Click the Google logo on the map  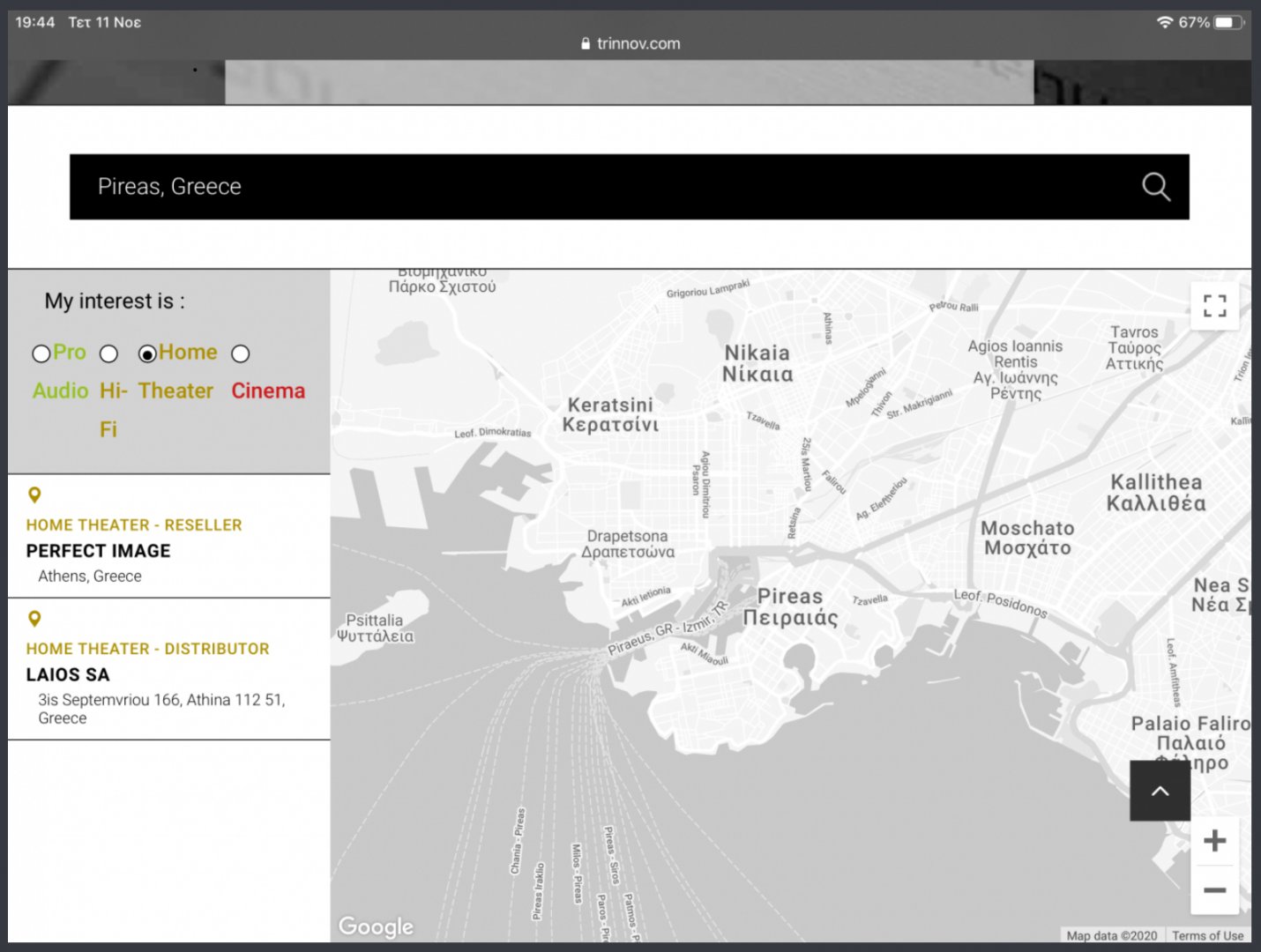(376, 926)
